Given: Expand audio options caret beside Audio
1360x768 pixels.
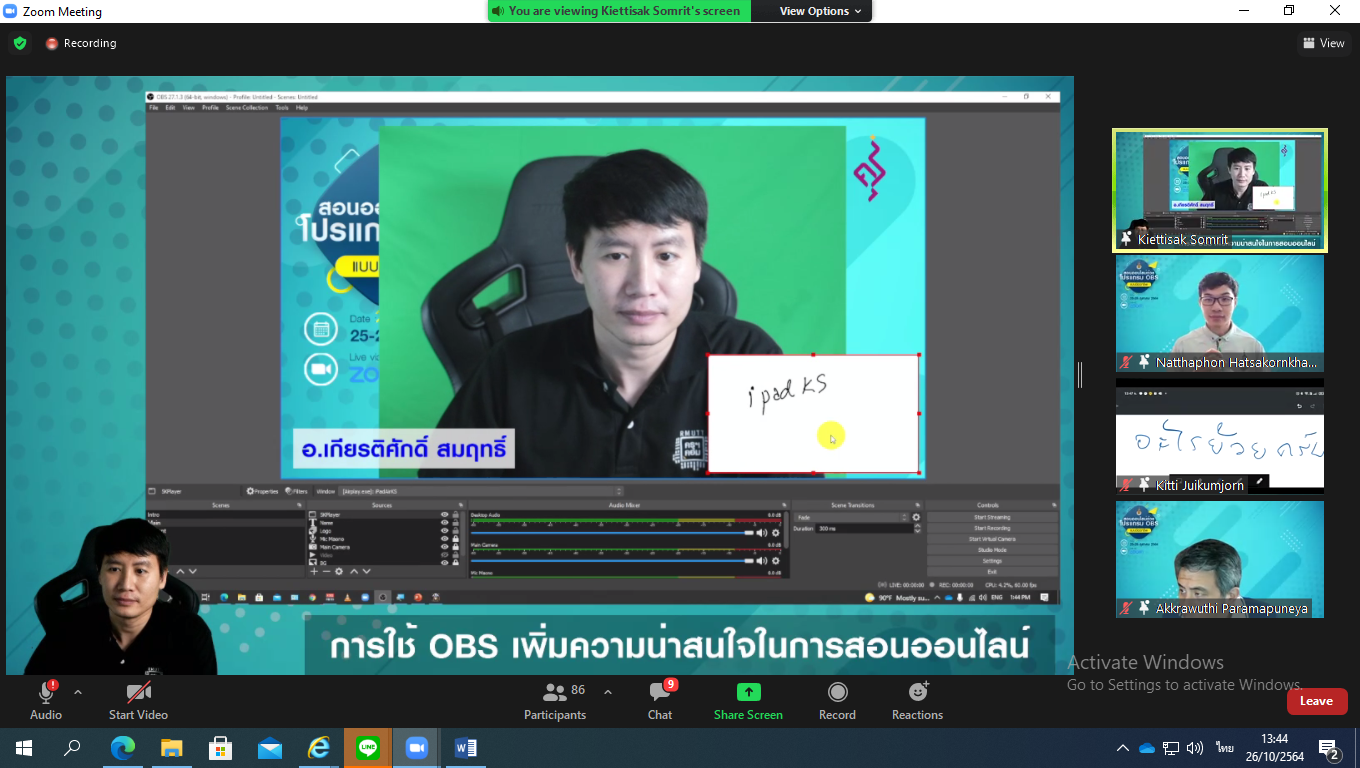Looking at the screenshot, I should click(78, 692).
